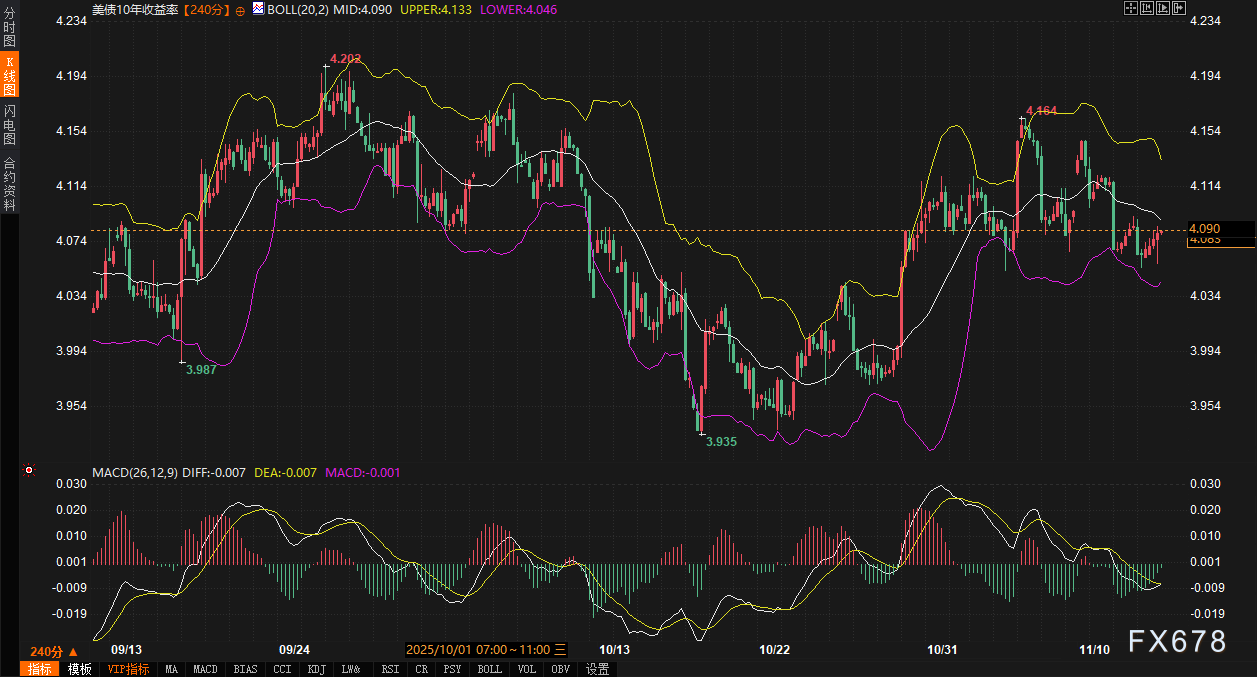This screenshot has width=1257, height=677.
Task: Click the BOLL indicator chart icon
Action: (x=258, y=9)
